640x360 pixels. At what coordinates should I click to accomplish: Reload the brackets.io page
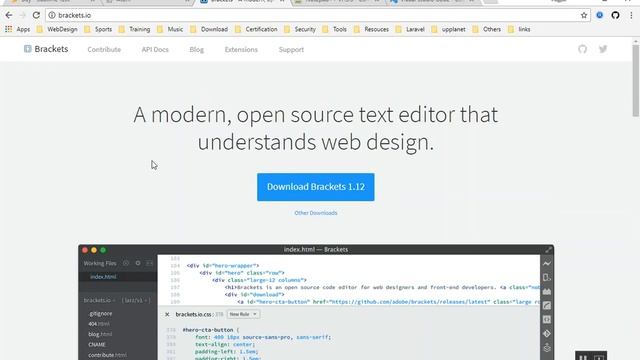tap(36, 15)
